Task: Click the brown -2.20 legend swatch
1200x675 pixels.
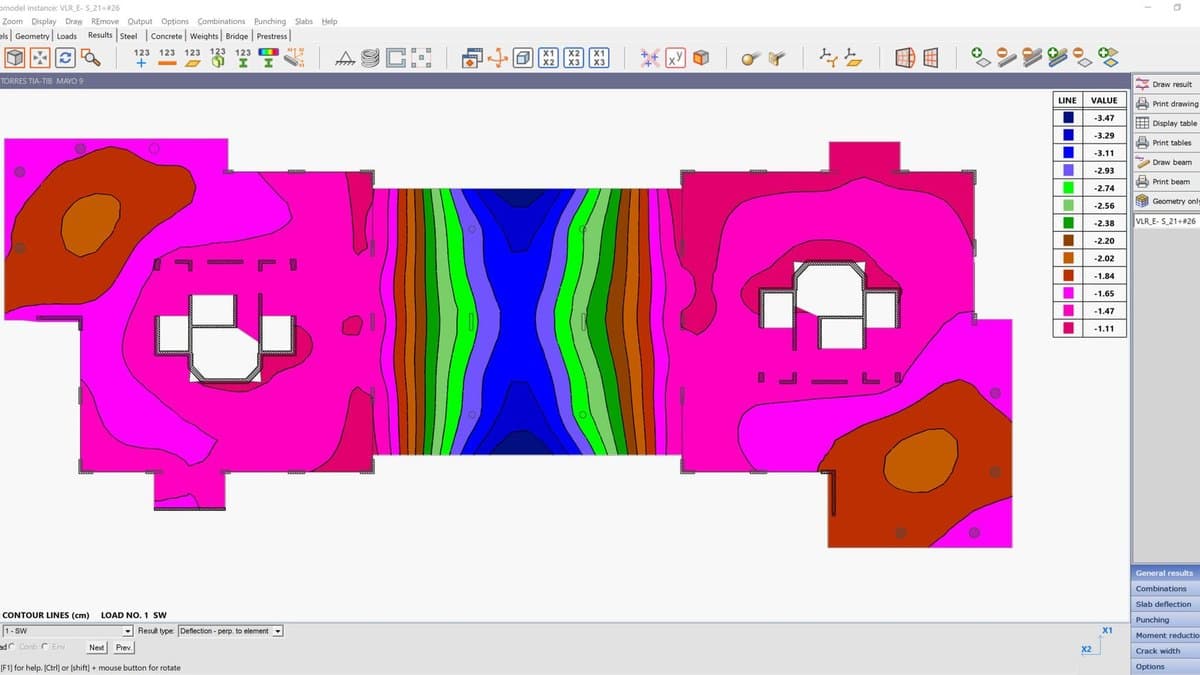Action: coord(1069,241)
